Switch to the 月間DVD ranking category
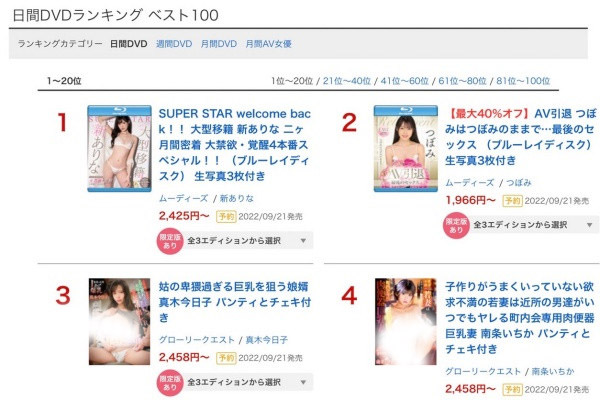 (219, 44)
